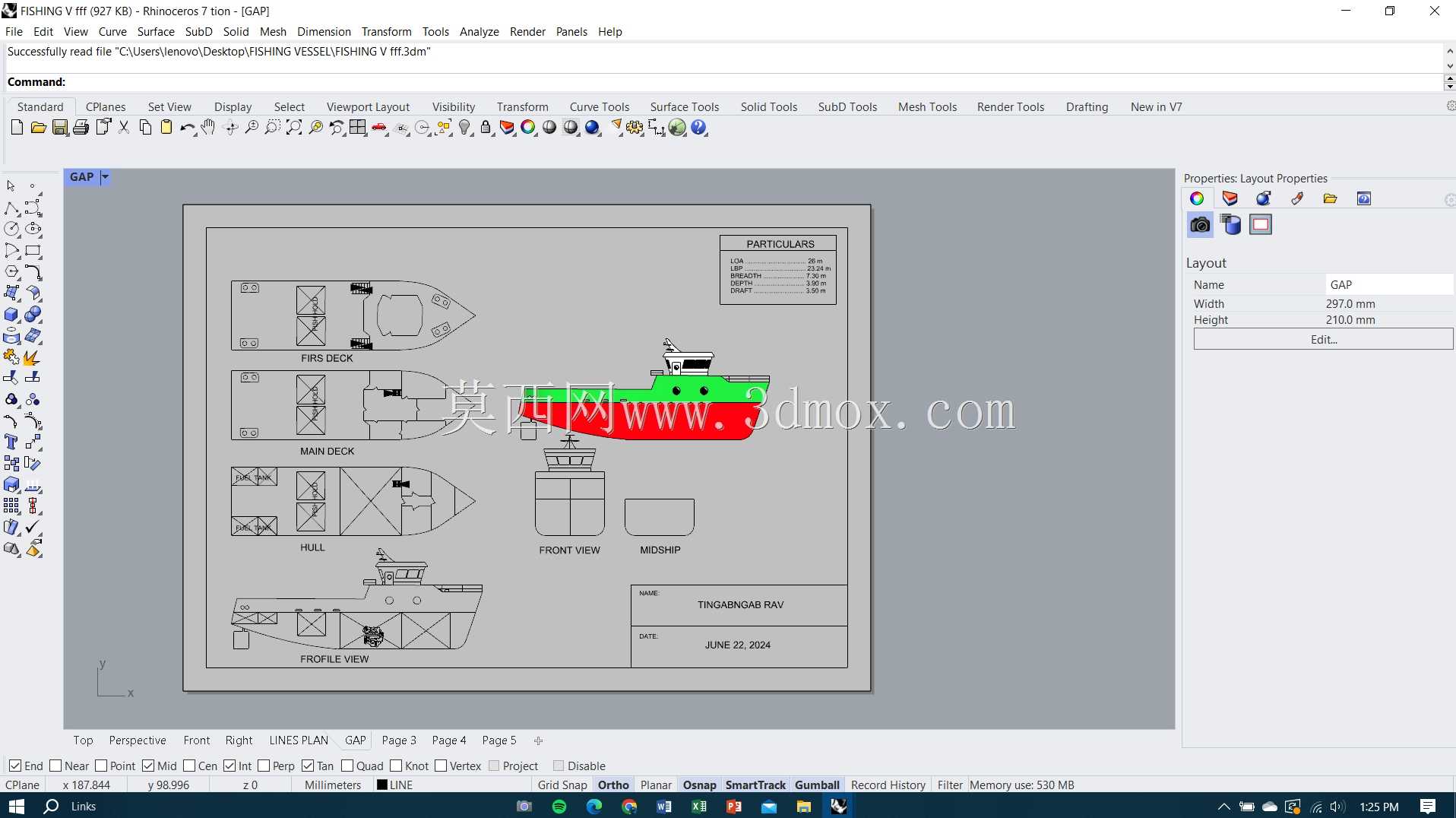1456x818 pixels.
Task: Open Options via the gear icon
Action: (x=635, y=128)
